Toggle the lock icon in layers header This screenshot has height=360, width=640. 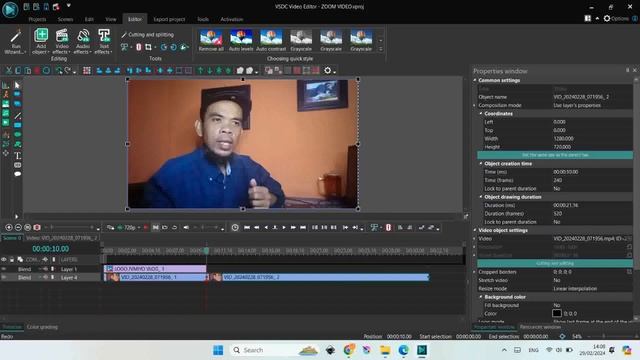point(12,259)
